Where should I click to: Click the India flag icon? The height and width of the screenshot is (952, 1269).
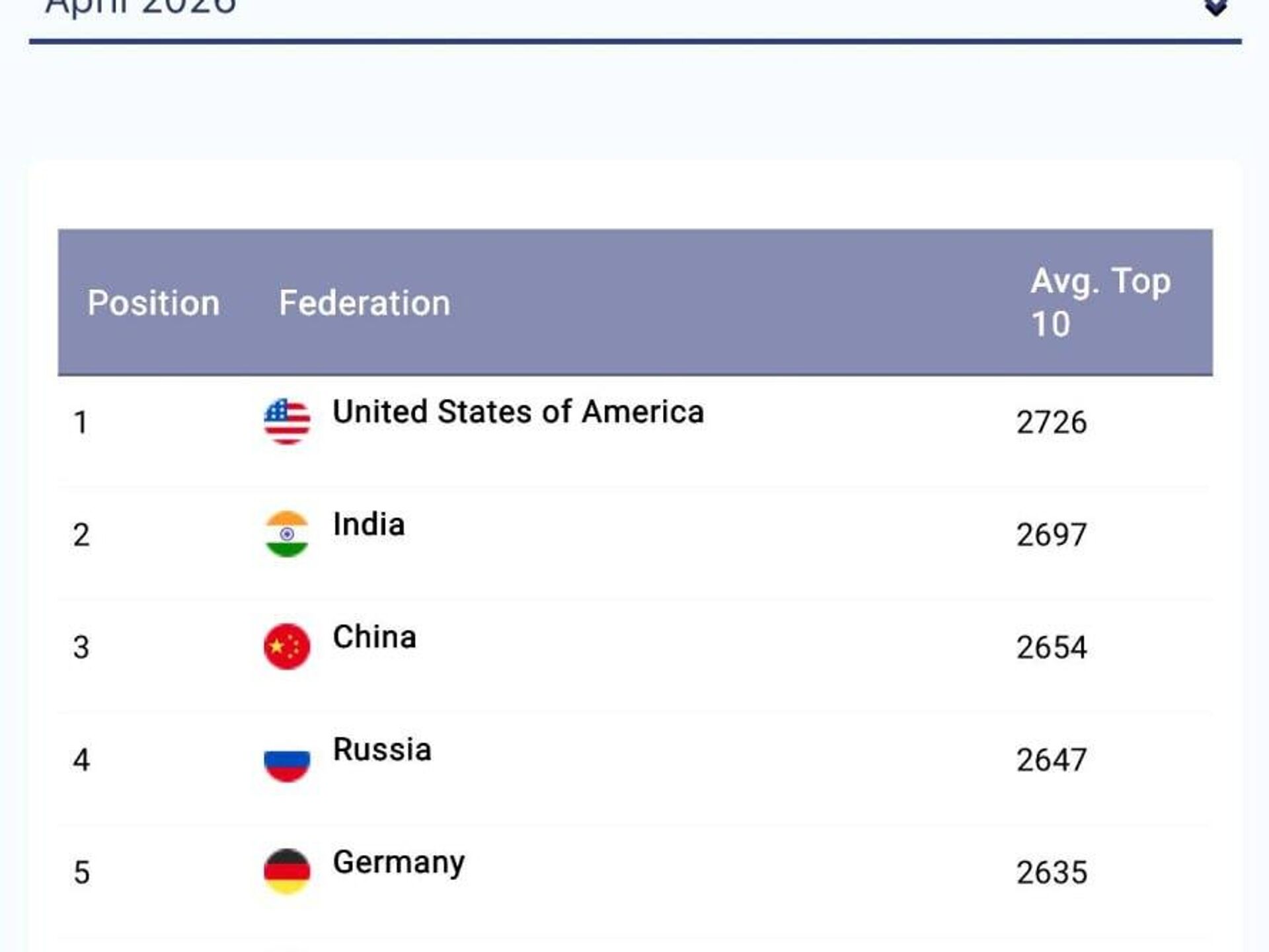pyautogui.click(x=287, y=534)
